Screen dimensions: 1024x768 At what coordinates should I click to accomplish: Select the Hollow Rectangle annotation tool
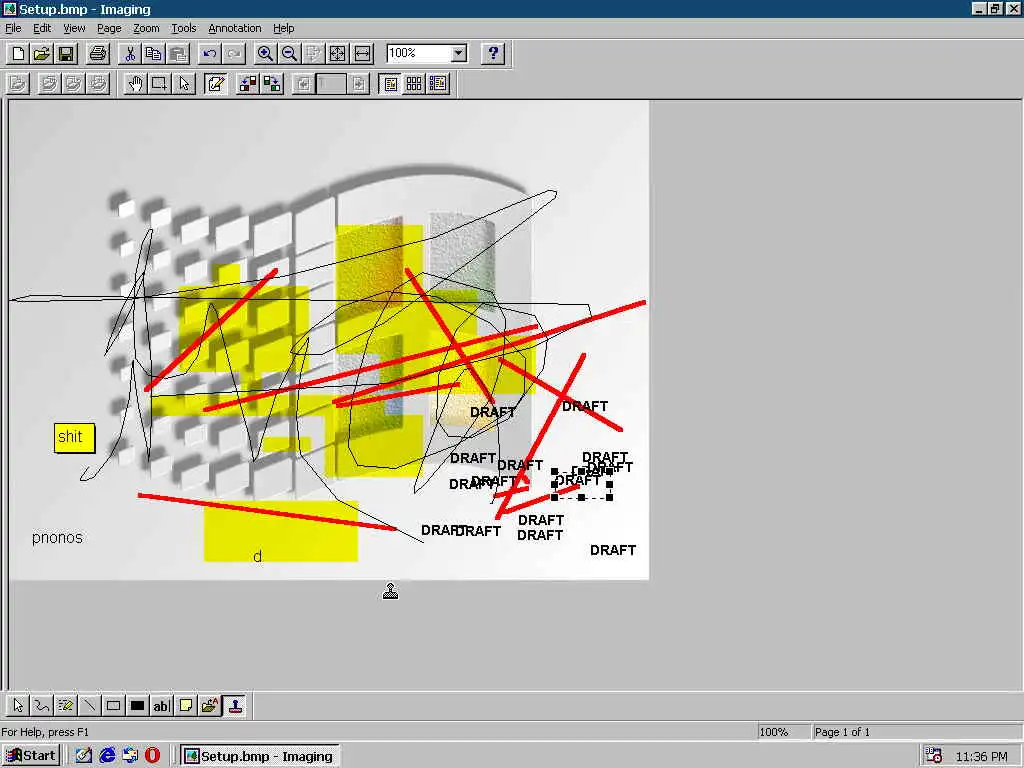click(114, 705)
